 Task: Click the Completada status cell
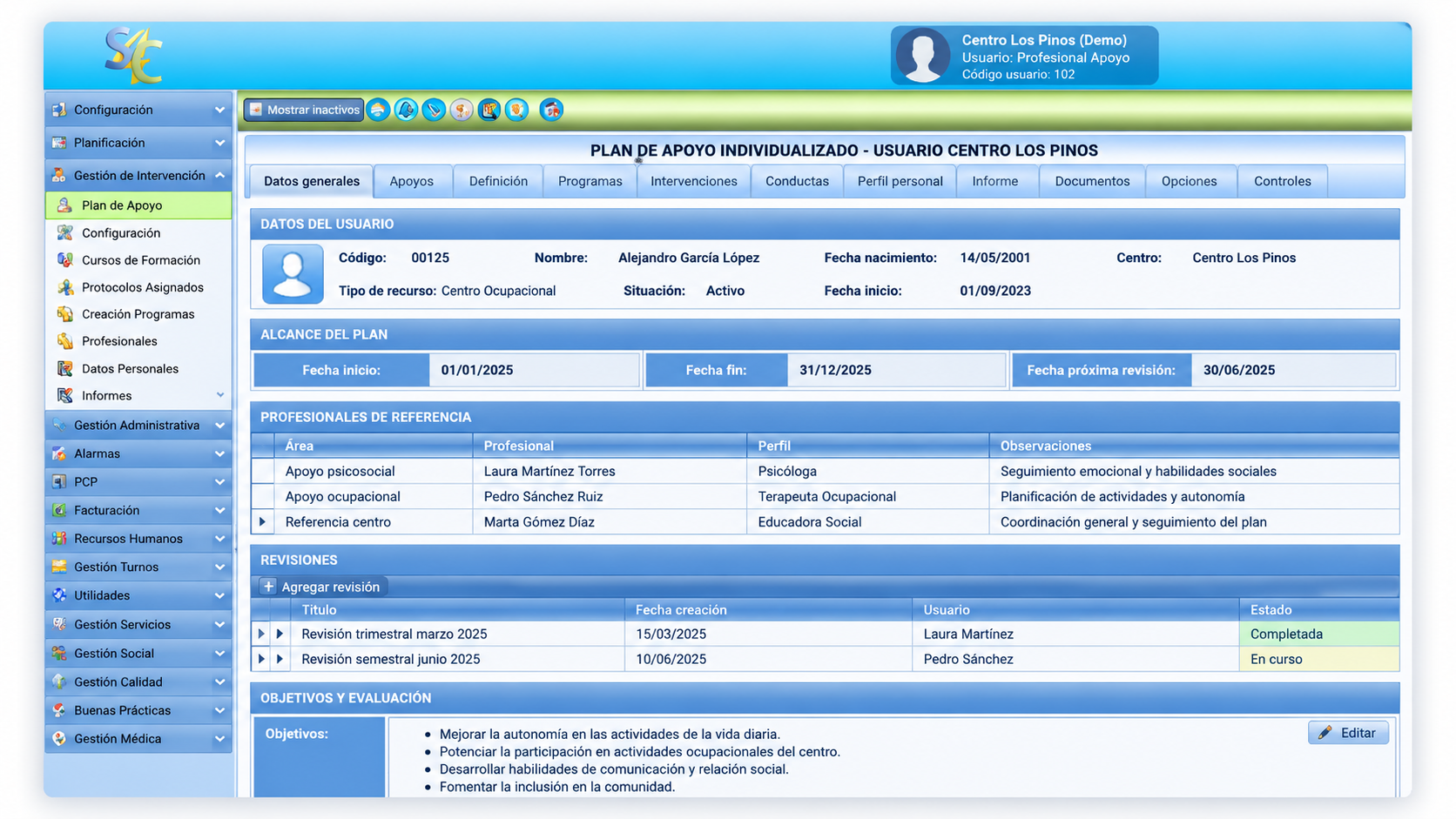1318,634
